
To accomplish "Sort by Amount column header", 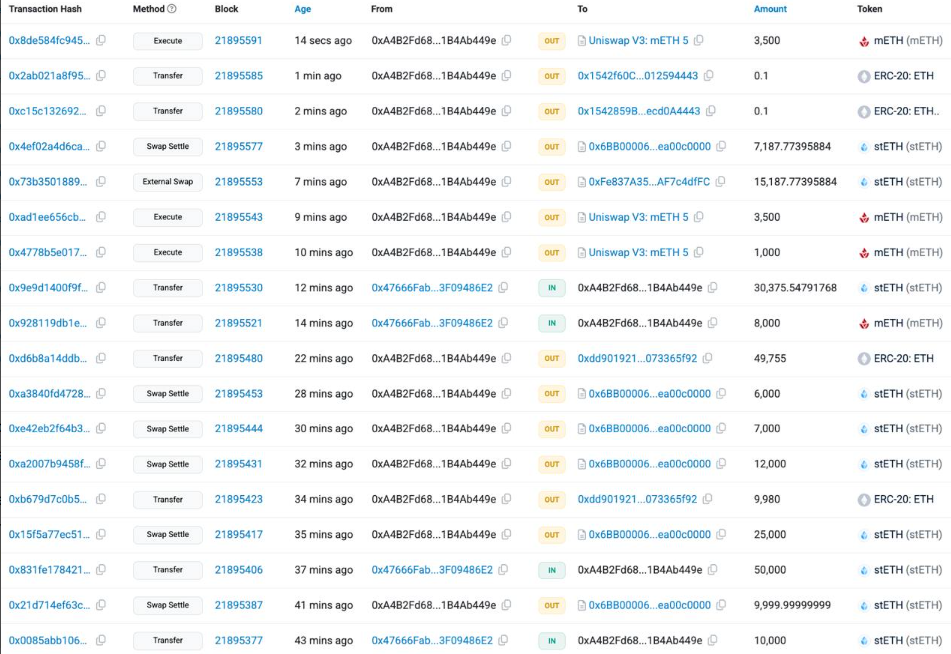I will click(770, 8).
